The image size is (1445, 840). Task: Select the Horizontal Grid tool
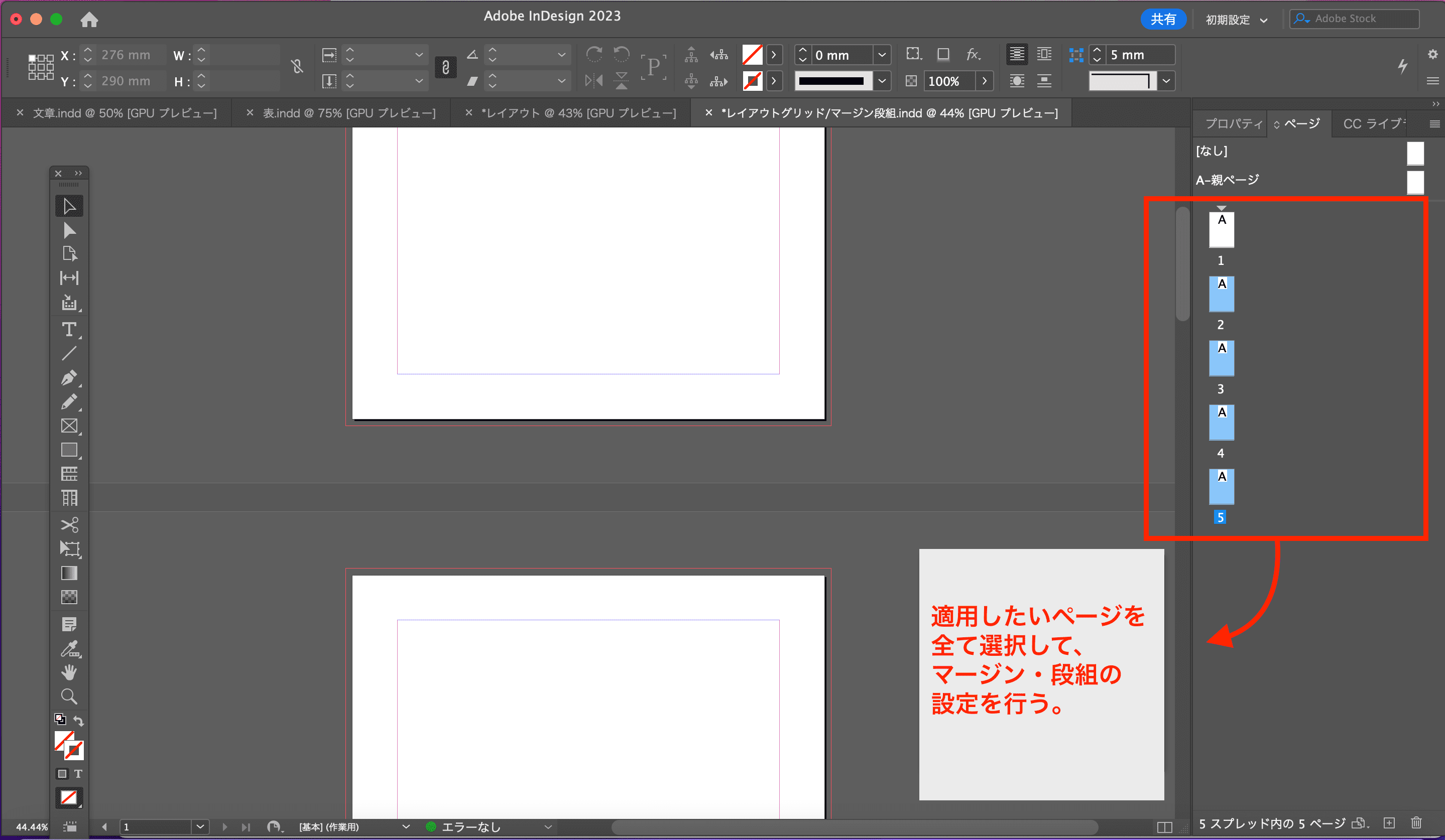click(x=69, y=474)
